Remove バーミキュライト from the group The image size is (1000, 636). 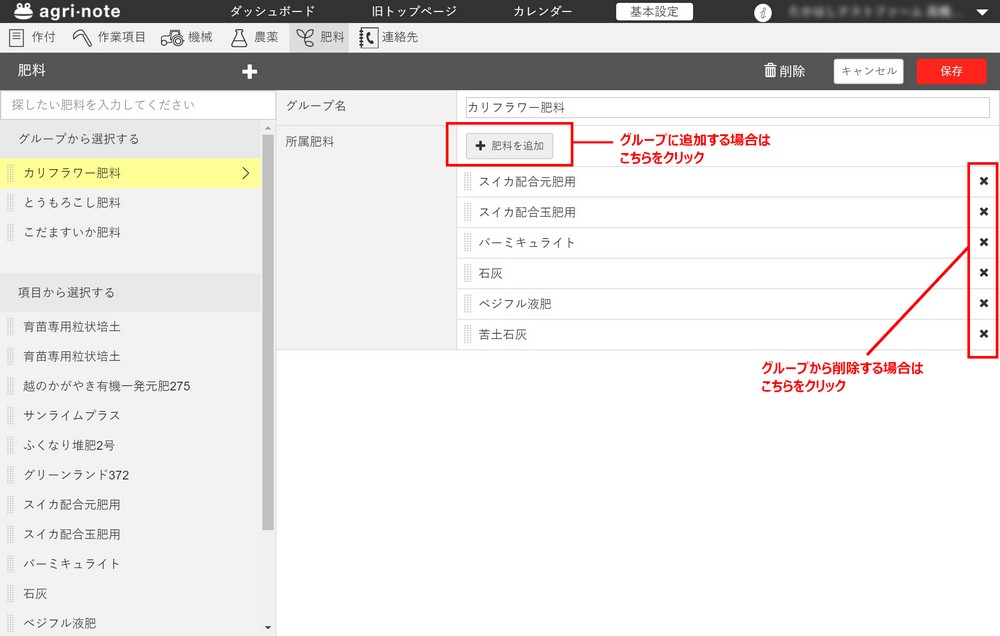coord(983,243)
